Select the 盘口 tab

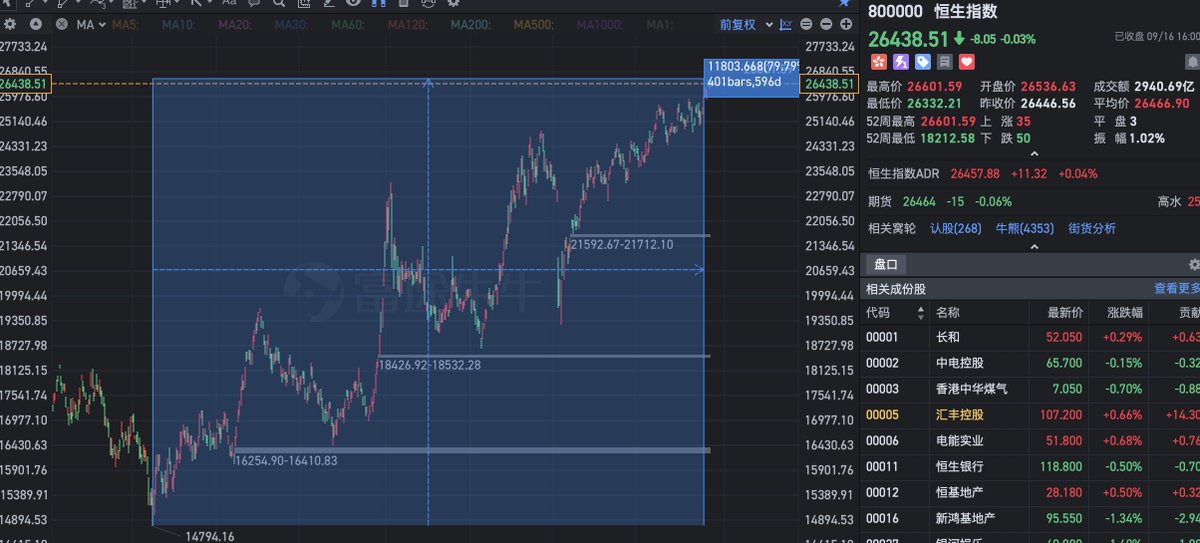tap(886, 264)
